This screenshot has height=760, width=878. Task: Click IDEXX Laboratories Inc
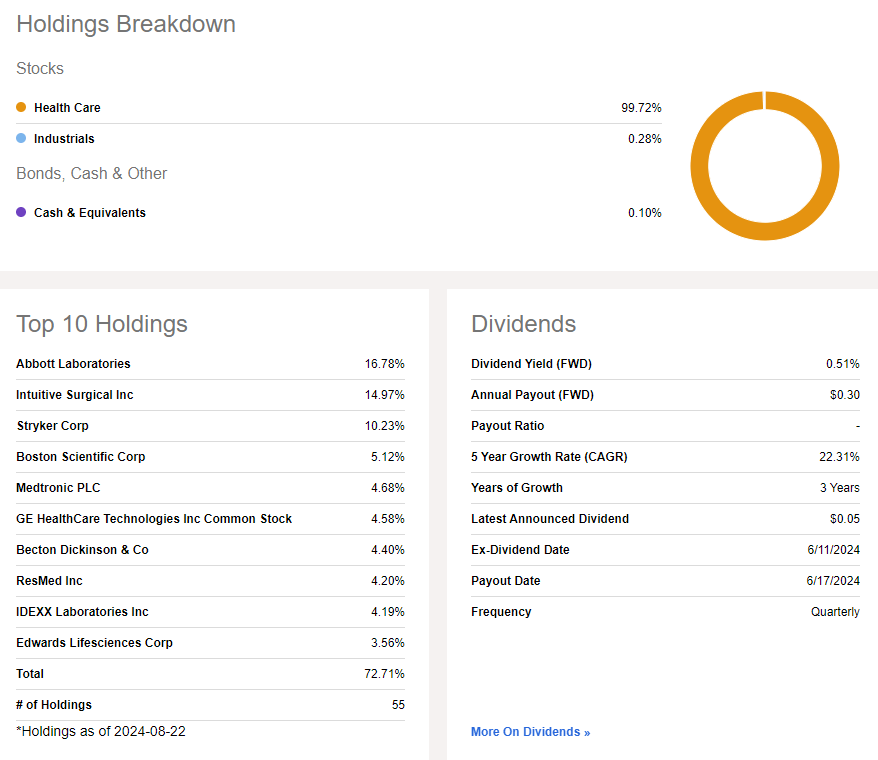click(82, 612)
